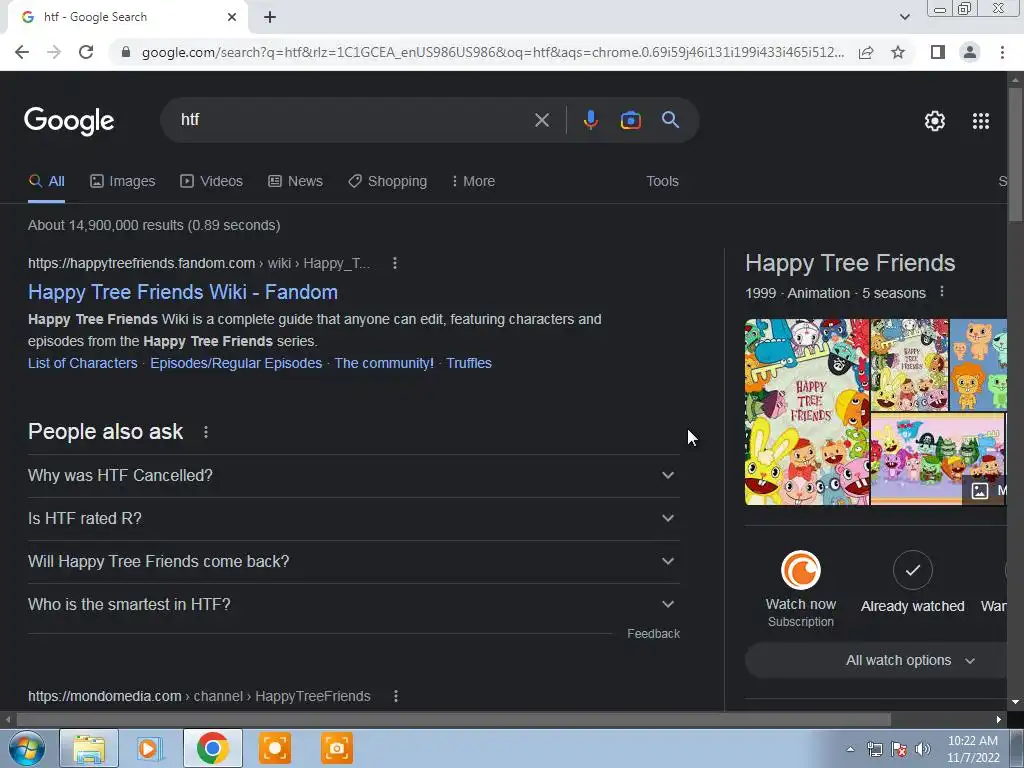Open the bottom-right characters lineup thumbnail
Image resolution: width=1024 pixels, height=768 pixels.
coord(939,459)
